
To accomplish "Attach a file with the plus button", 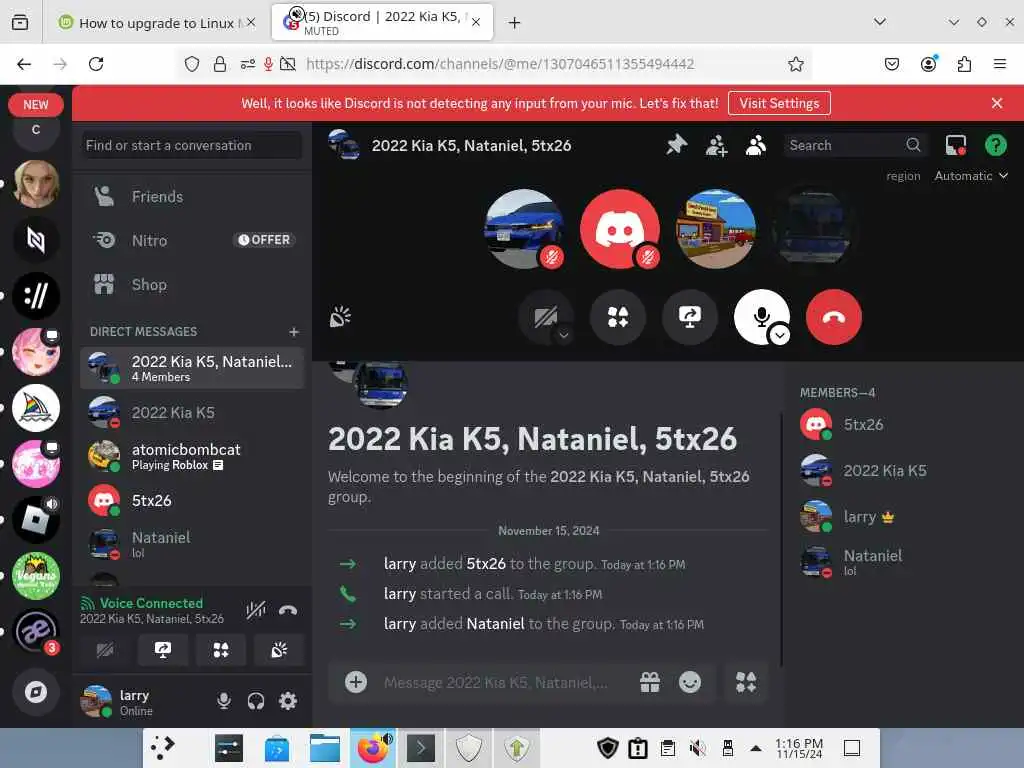I will [x=356, y=682].
